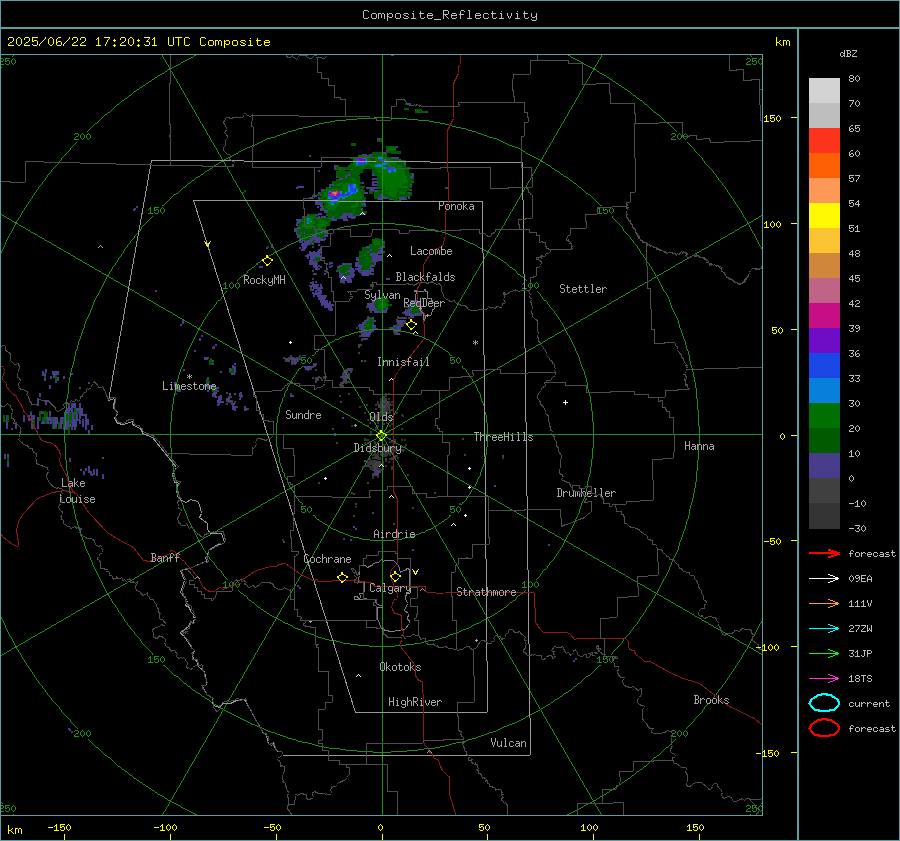900x841 pixels.
Task: Select the orange 111V arrow legend entry
Action: click(824, 603)
